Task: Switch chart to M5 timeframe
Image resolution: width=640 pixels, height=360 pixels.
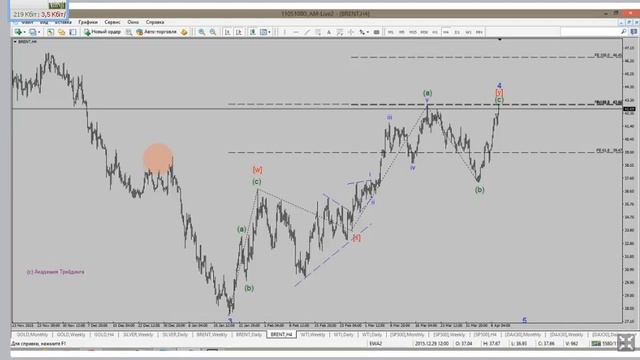Action: [x=402, y=32]
